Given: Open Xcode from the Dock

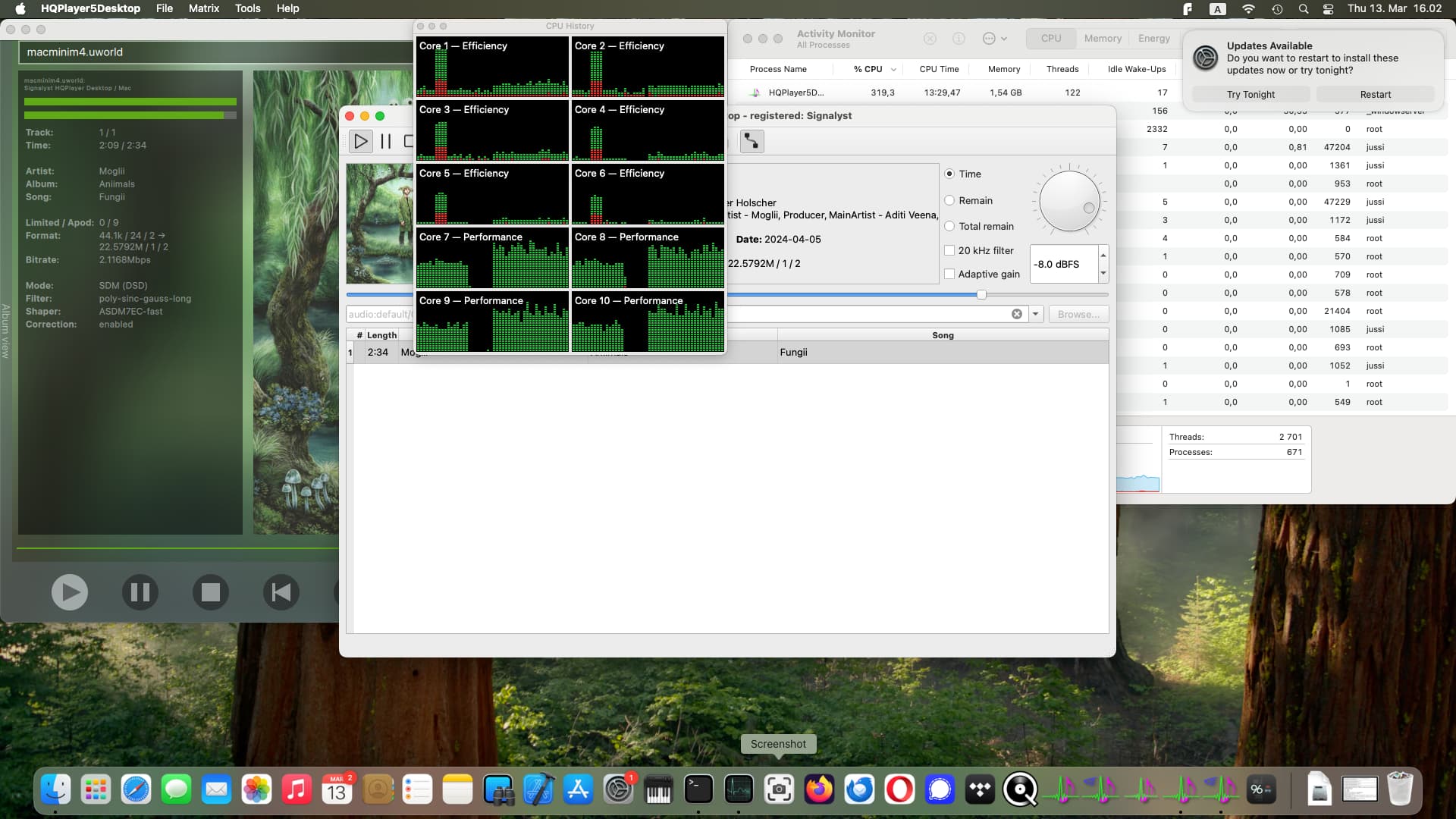Looking at the screenshot, I should 538,790.
